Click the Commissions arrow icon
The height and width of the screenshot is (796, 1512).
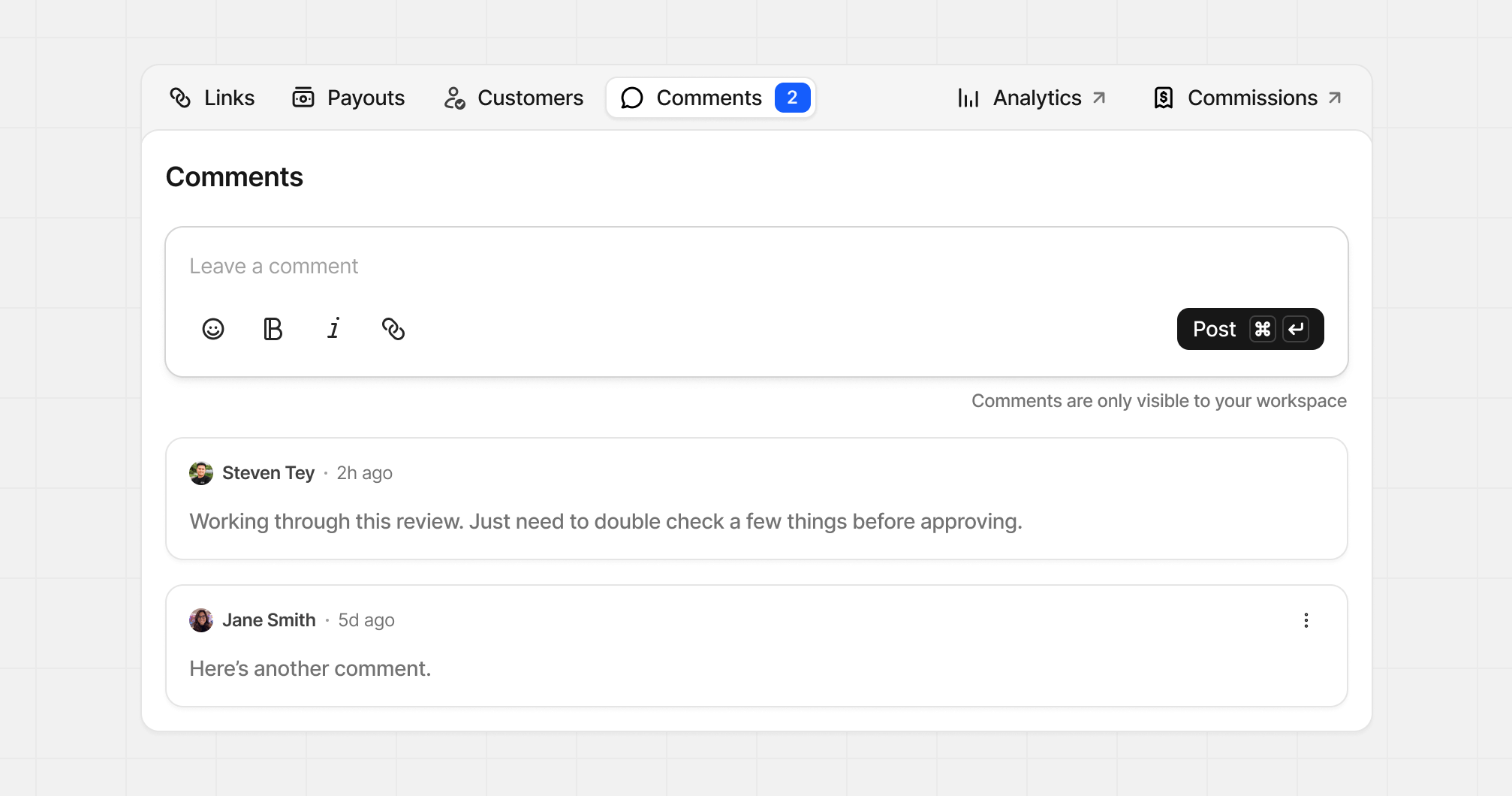(x=1335, y=98)
